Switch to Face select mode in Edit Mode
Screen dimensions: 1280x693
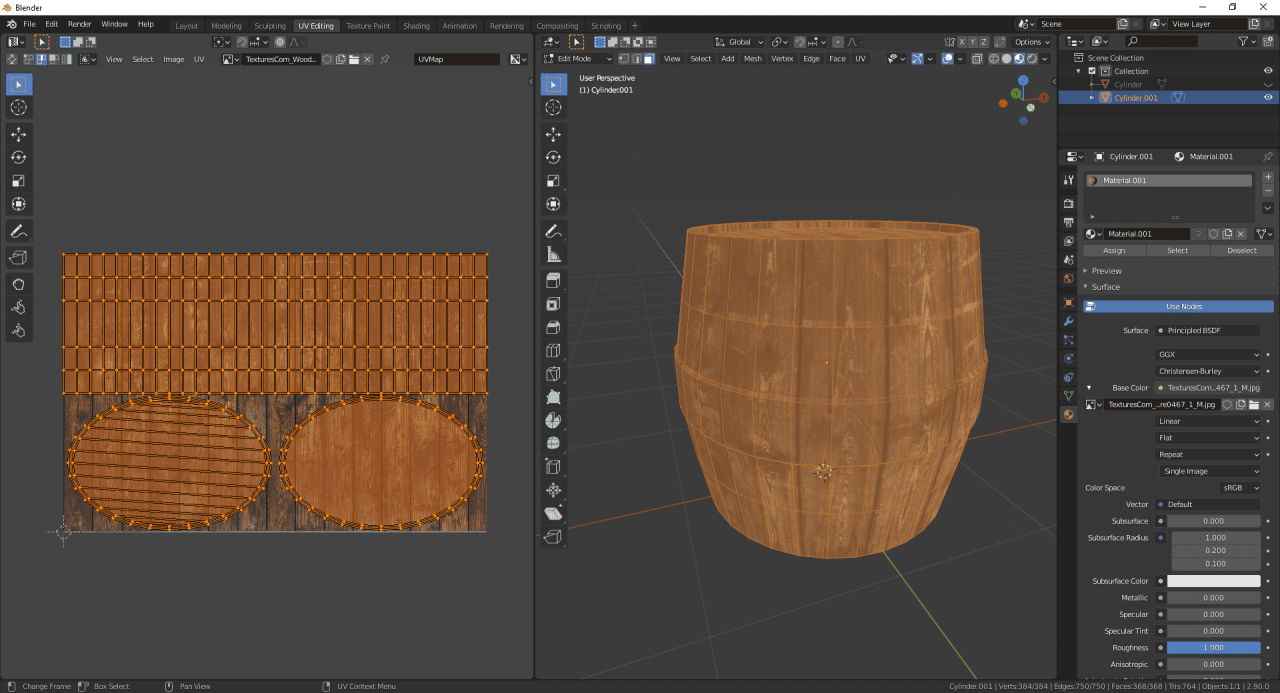649,58
